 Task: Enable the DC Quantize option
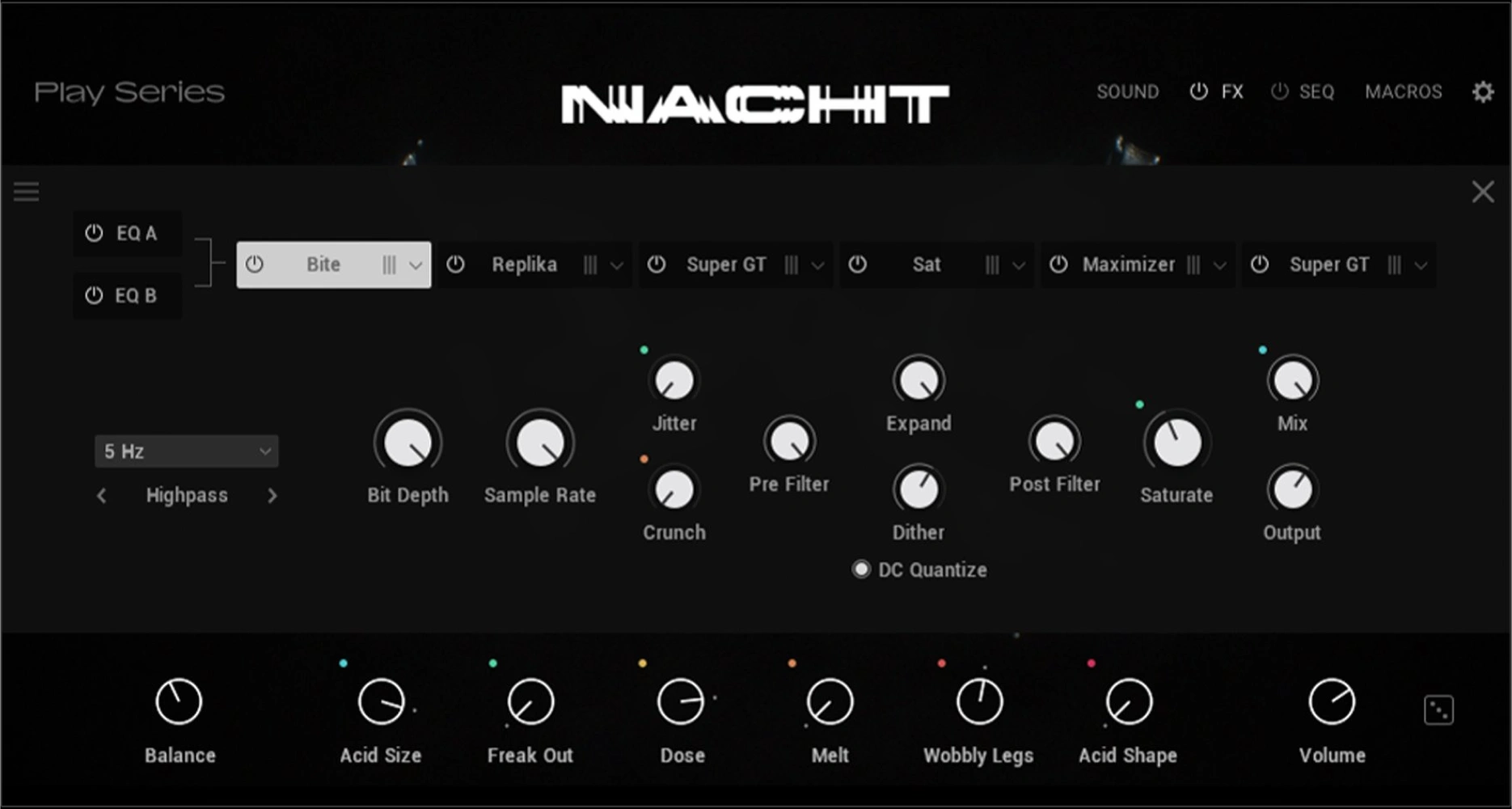pos(860,569)
